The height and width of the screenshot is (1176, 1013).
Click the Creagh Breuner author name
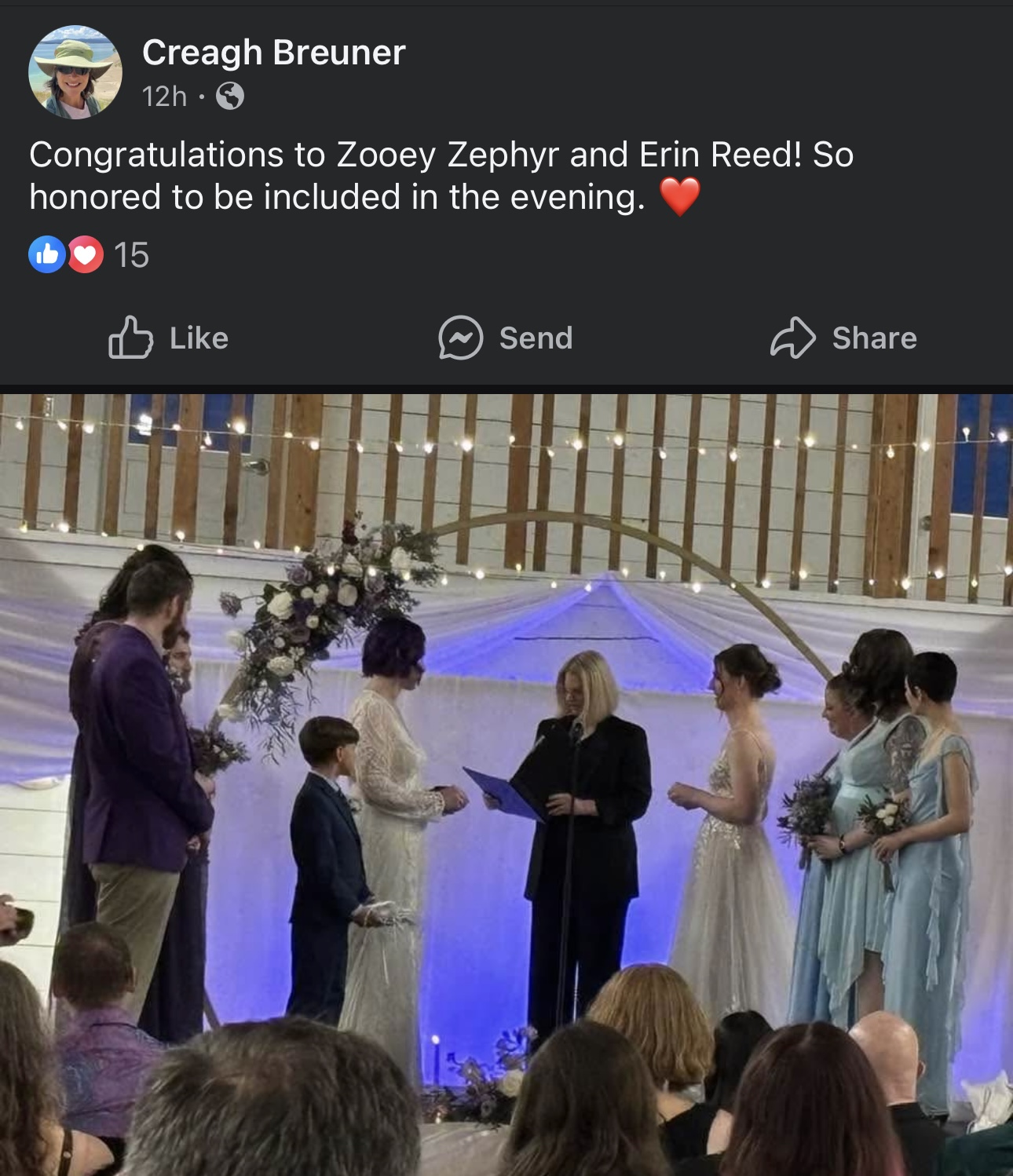tap(273, 53)
